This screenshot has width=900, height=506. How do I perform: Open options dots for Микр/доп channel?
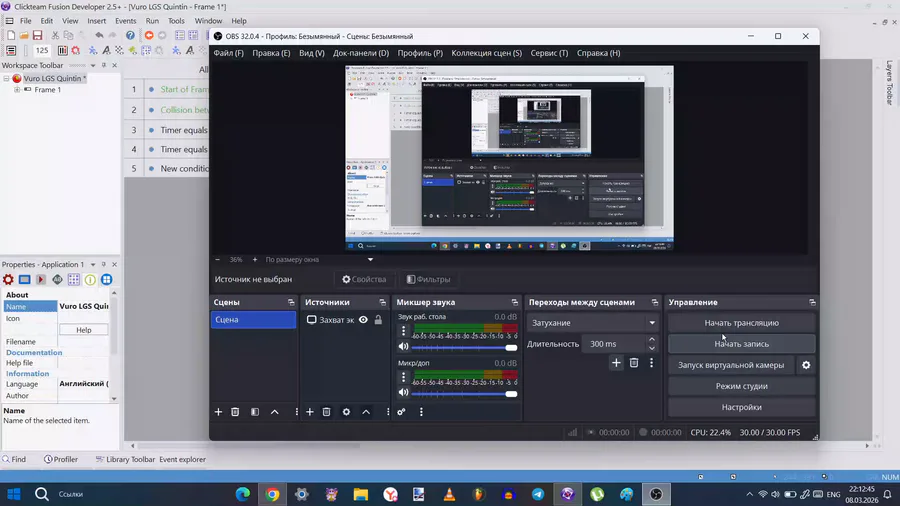[404, 376]
